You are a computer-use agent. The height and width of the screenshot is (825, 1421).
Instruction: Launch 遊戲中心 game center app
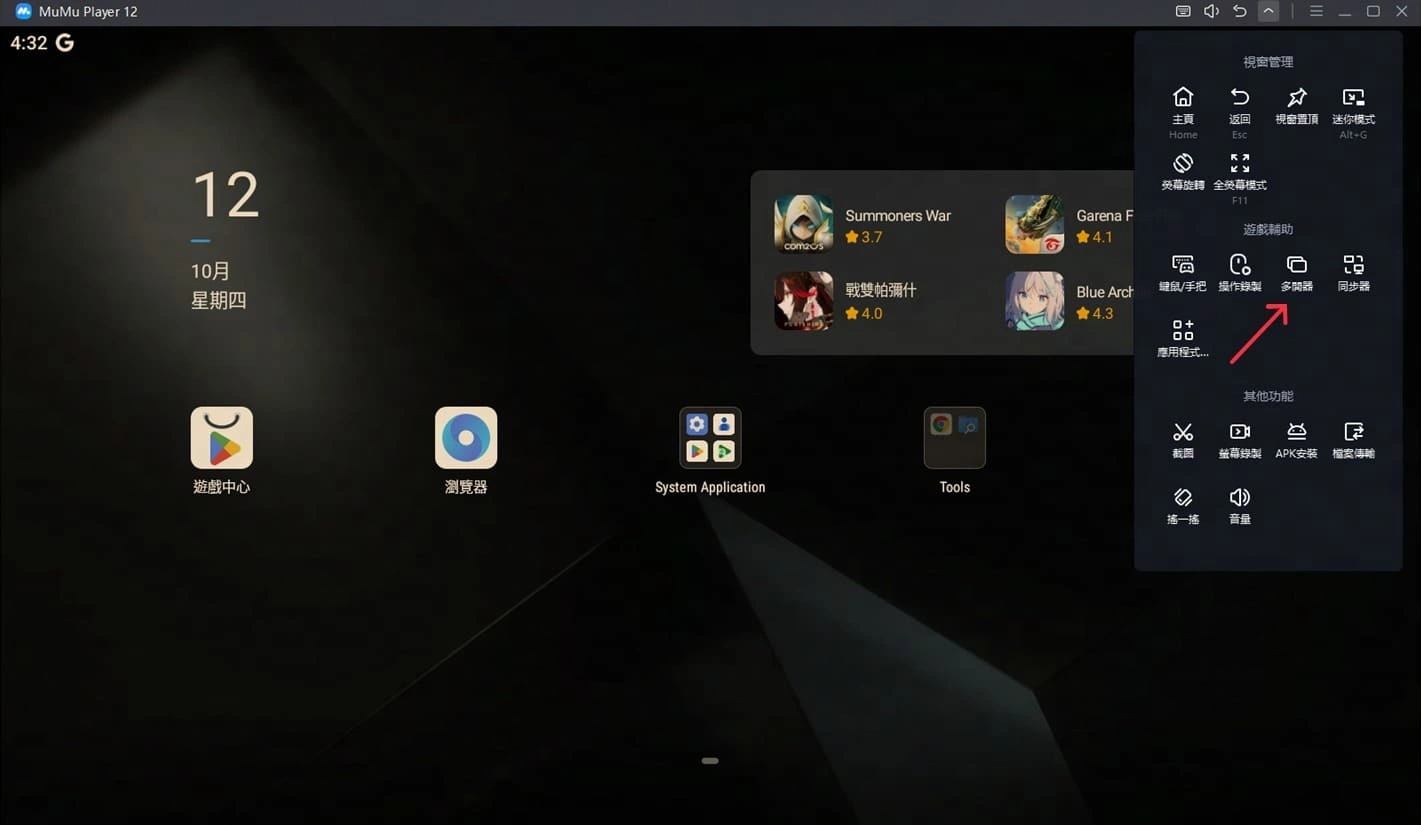tap(222, 438)
